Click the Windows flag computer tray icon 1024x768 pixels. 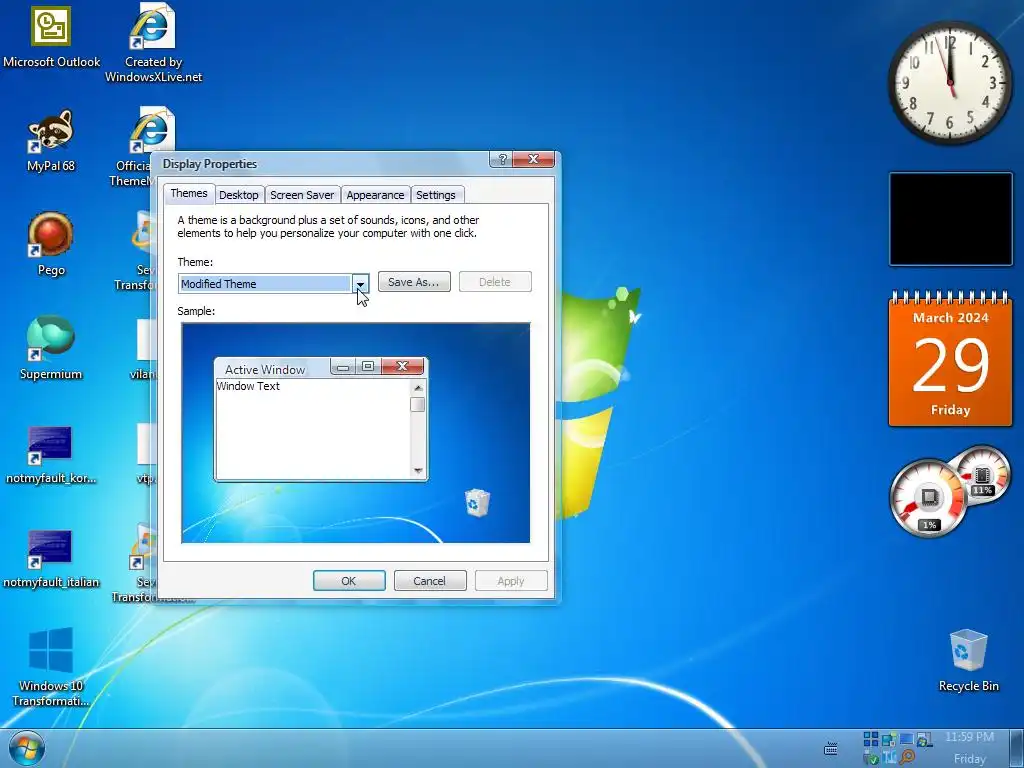point(925,739)
